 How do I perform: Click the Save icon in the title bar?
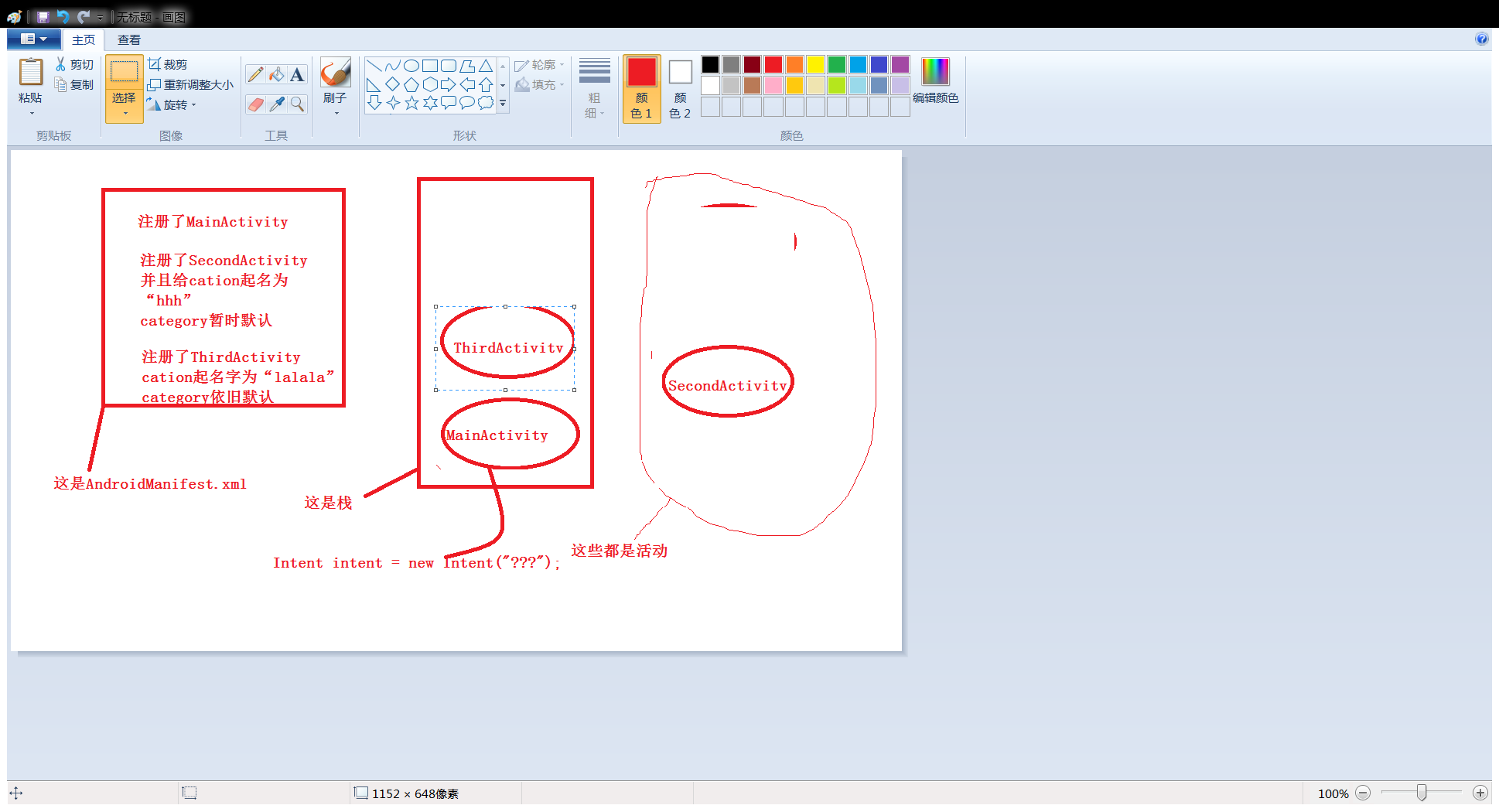click(x=43, y=17)
